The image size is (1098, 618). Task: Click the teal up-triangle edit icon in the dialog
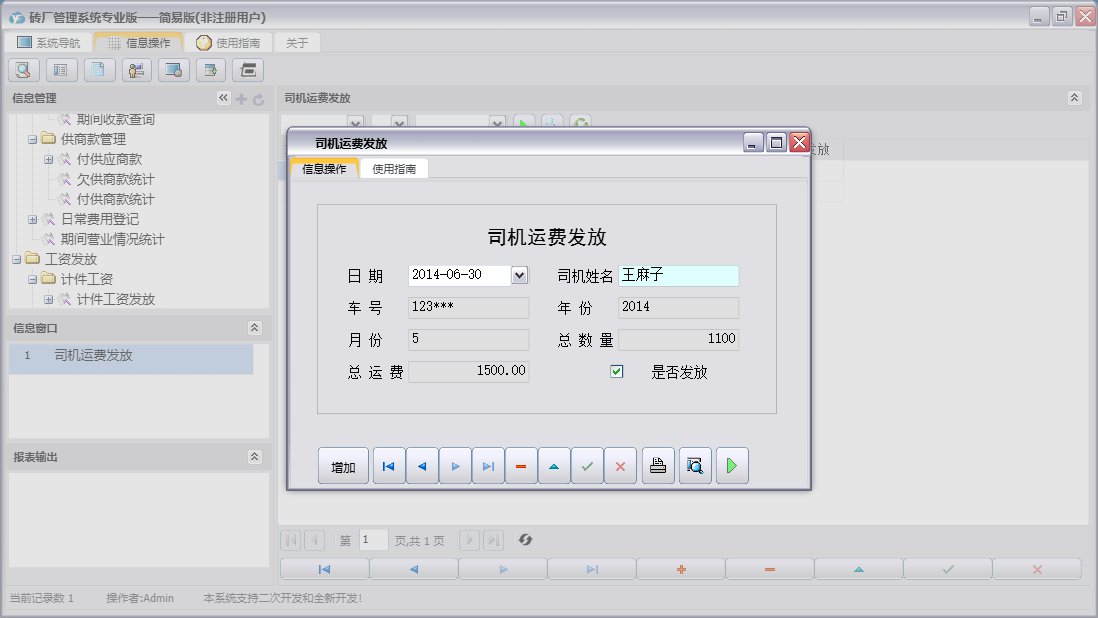coord(554,466)
